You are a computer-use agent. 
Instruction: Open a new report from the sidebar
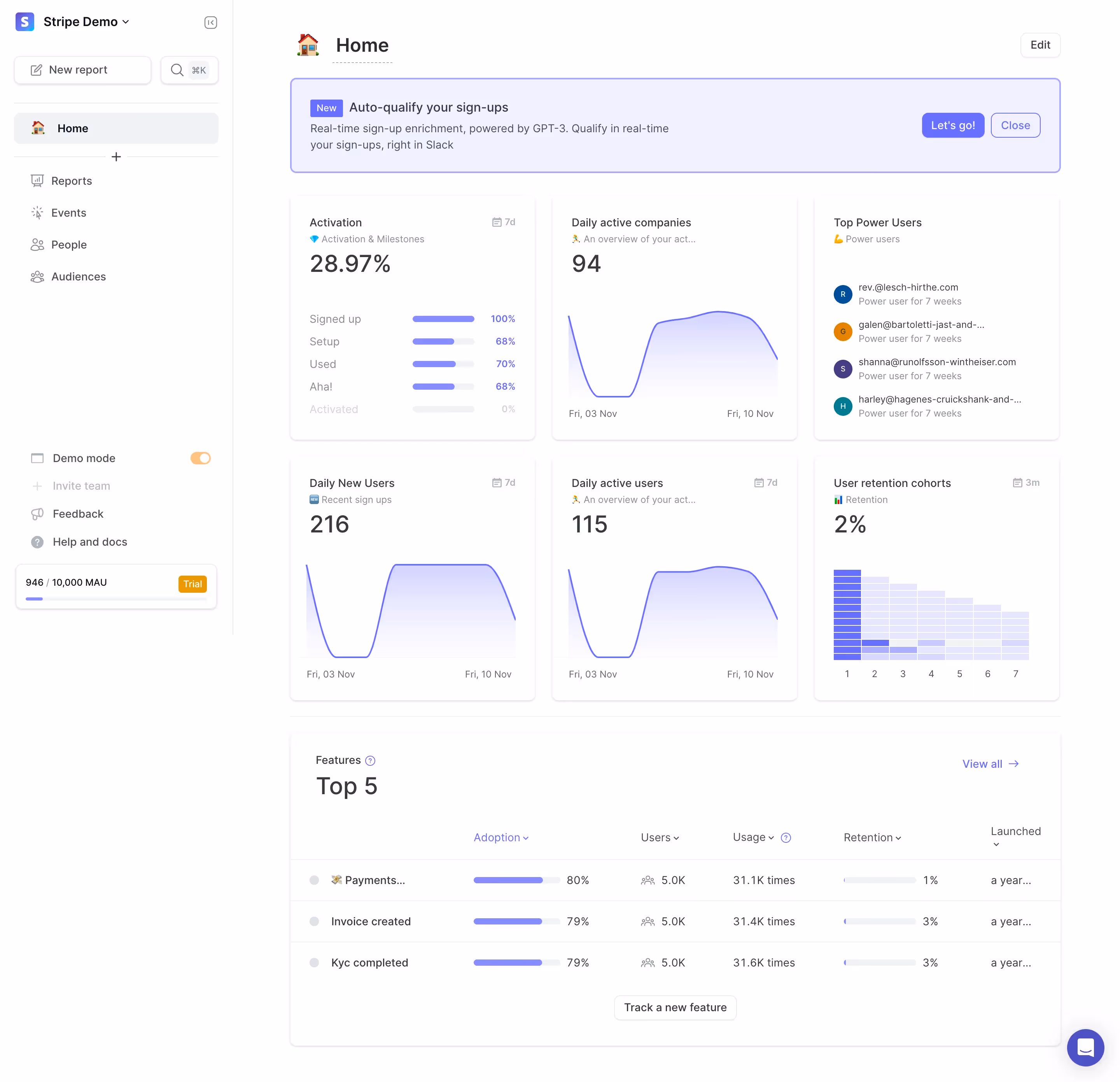pyautogui.click(x=82, y=70)
